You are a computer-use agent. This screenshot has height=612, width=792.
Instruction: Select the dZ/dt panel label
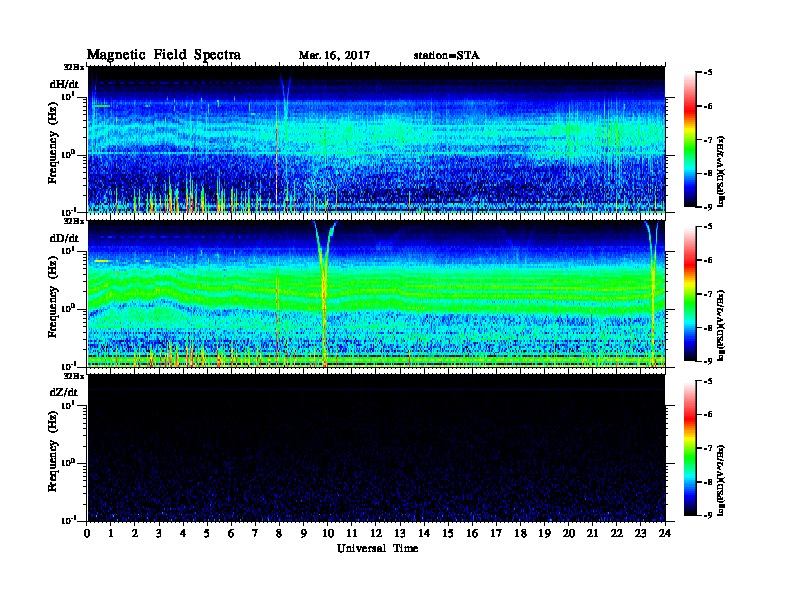(x=64, y=392)
